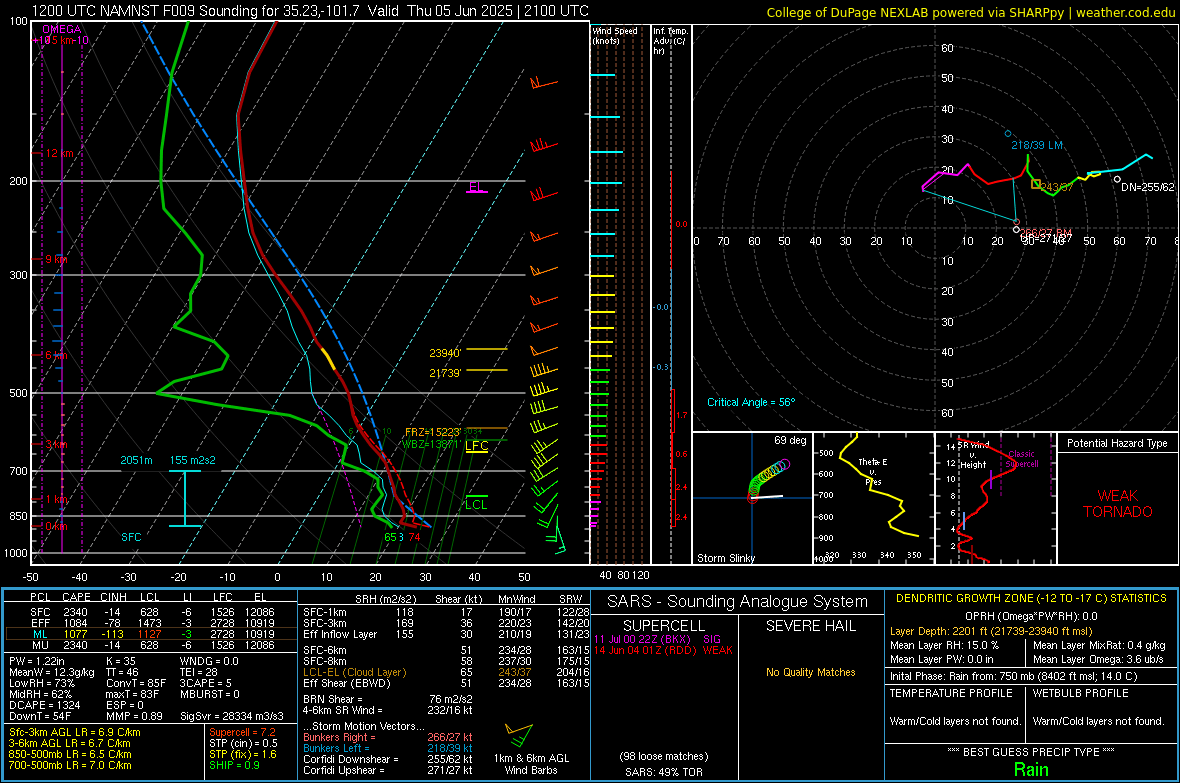This screenshot has width=1180, height=783.
Task: Click the blue Bunkers Left storm motion
Action: (x=388, y=748)
